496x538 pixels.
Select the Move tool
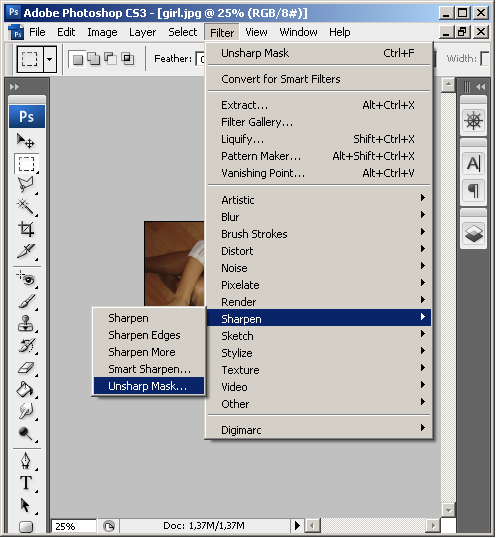[x=26, y=140]
